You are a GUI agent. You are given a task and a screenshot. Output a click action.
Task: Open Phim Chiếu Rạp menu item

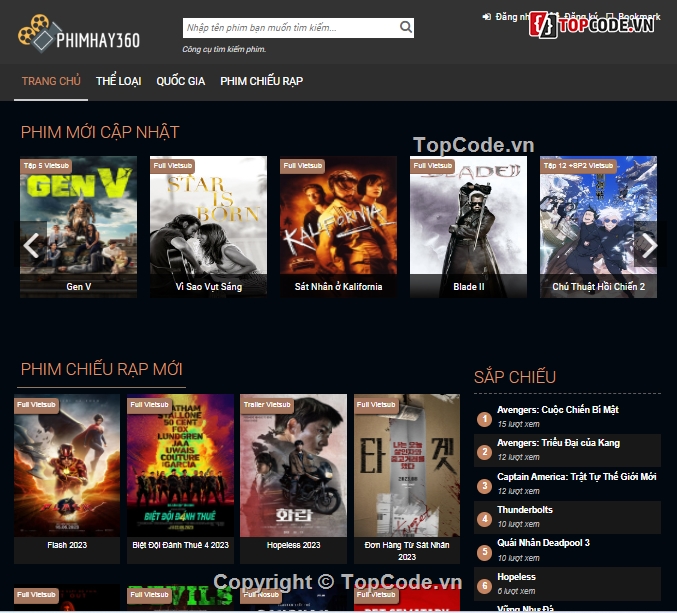(261, 81)
